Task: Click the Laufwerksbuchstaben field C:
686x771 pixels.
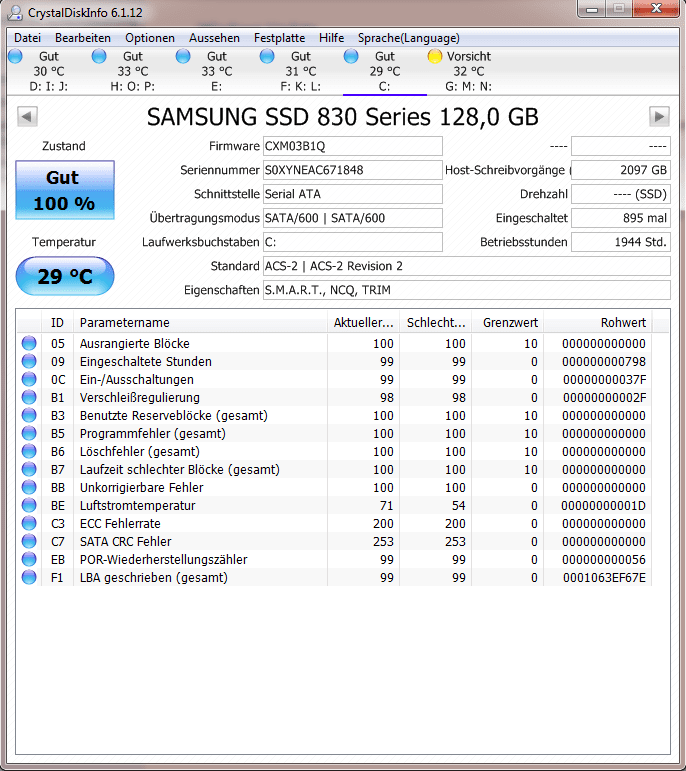Action: (353, 242)
